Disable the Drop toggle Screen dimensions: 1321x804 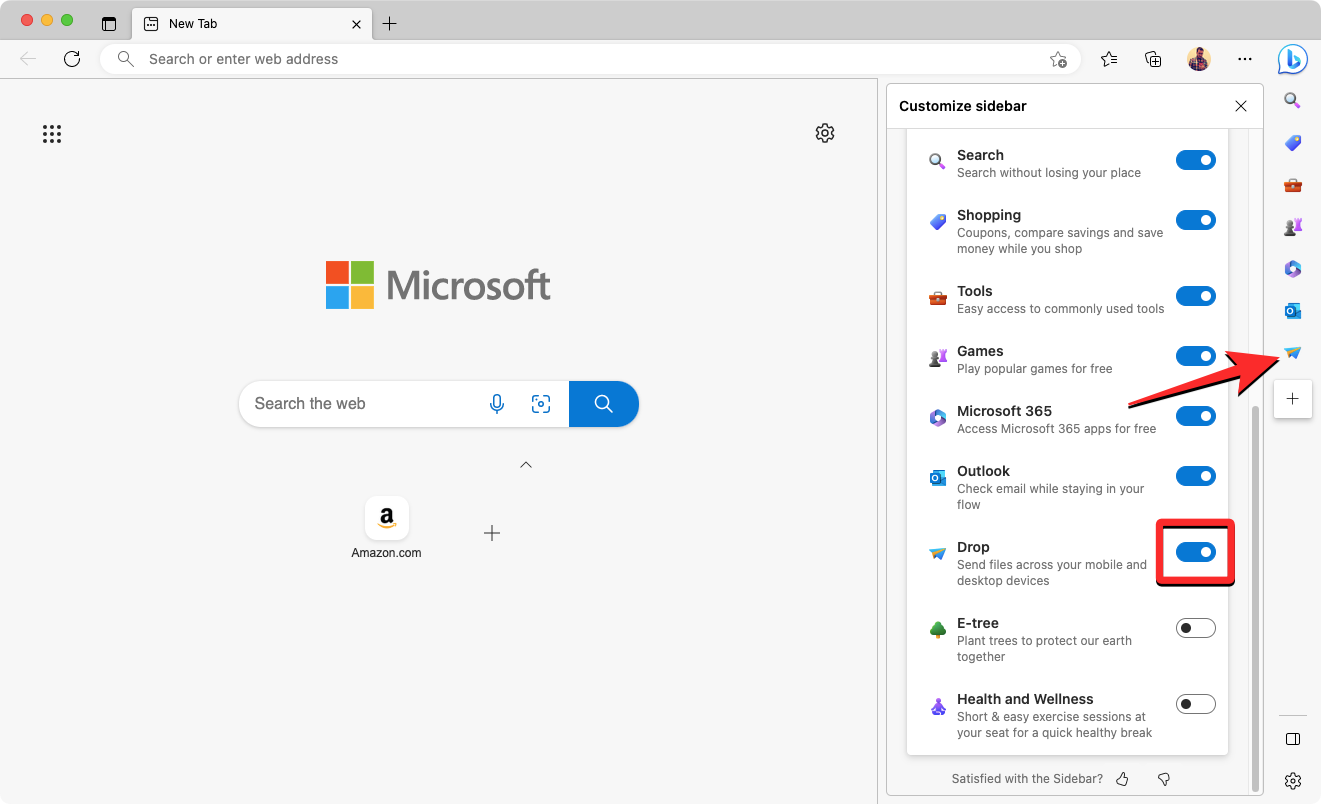tap(1195, 552)
